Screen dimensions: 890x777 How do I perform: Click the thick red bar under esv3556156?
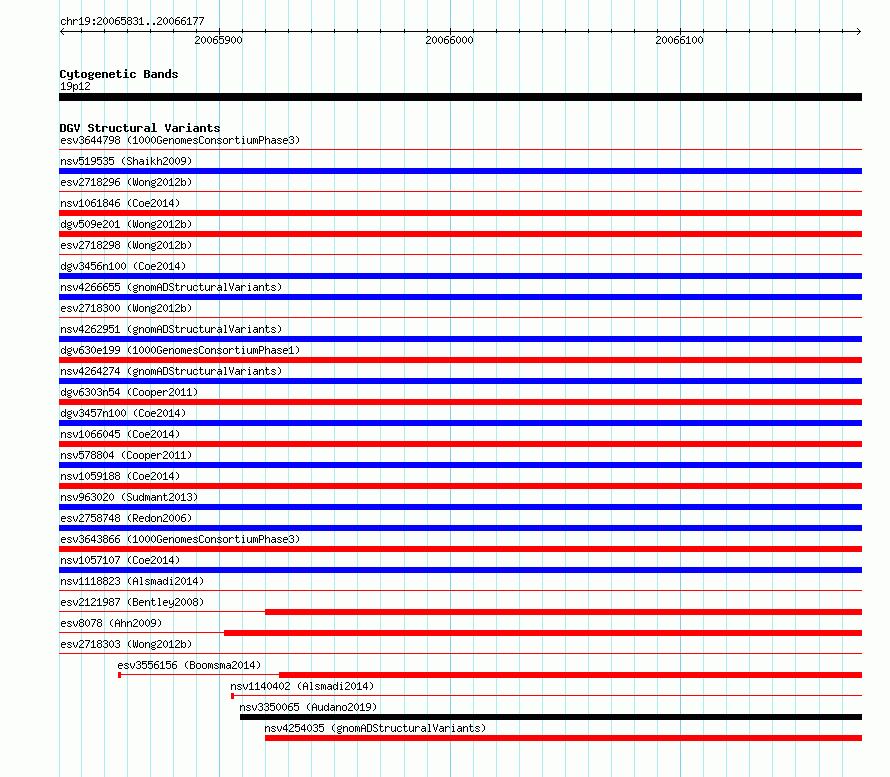[x=570, y=675]
